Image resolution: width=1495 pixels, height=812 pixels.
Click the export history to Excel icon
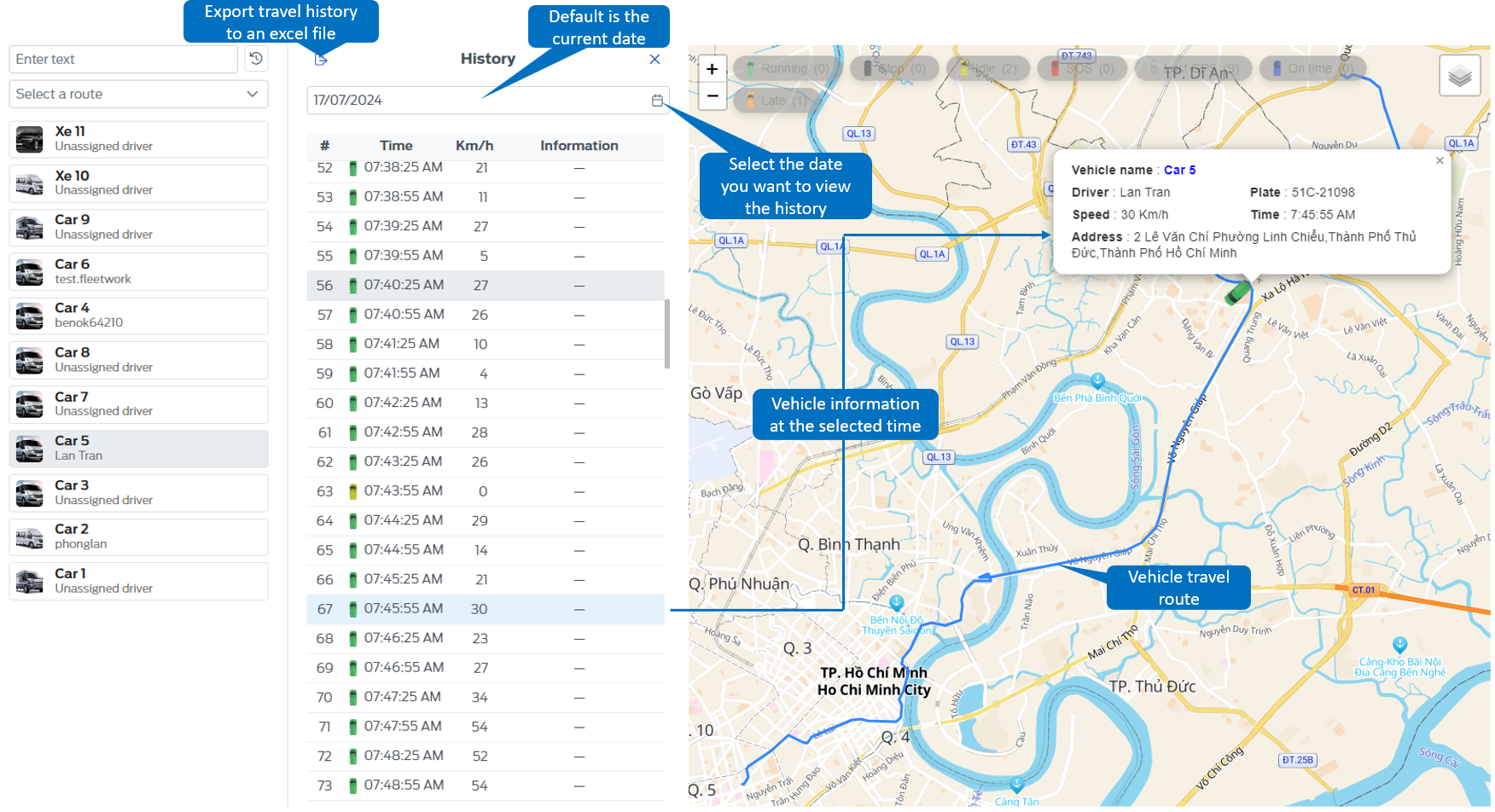[321, 59]
